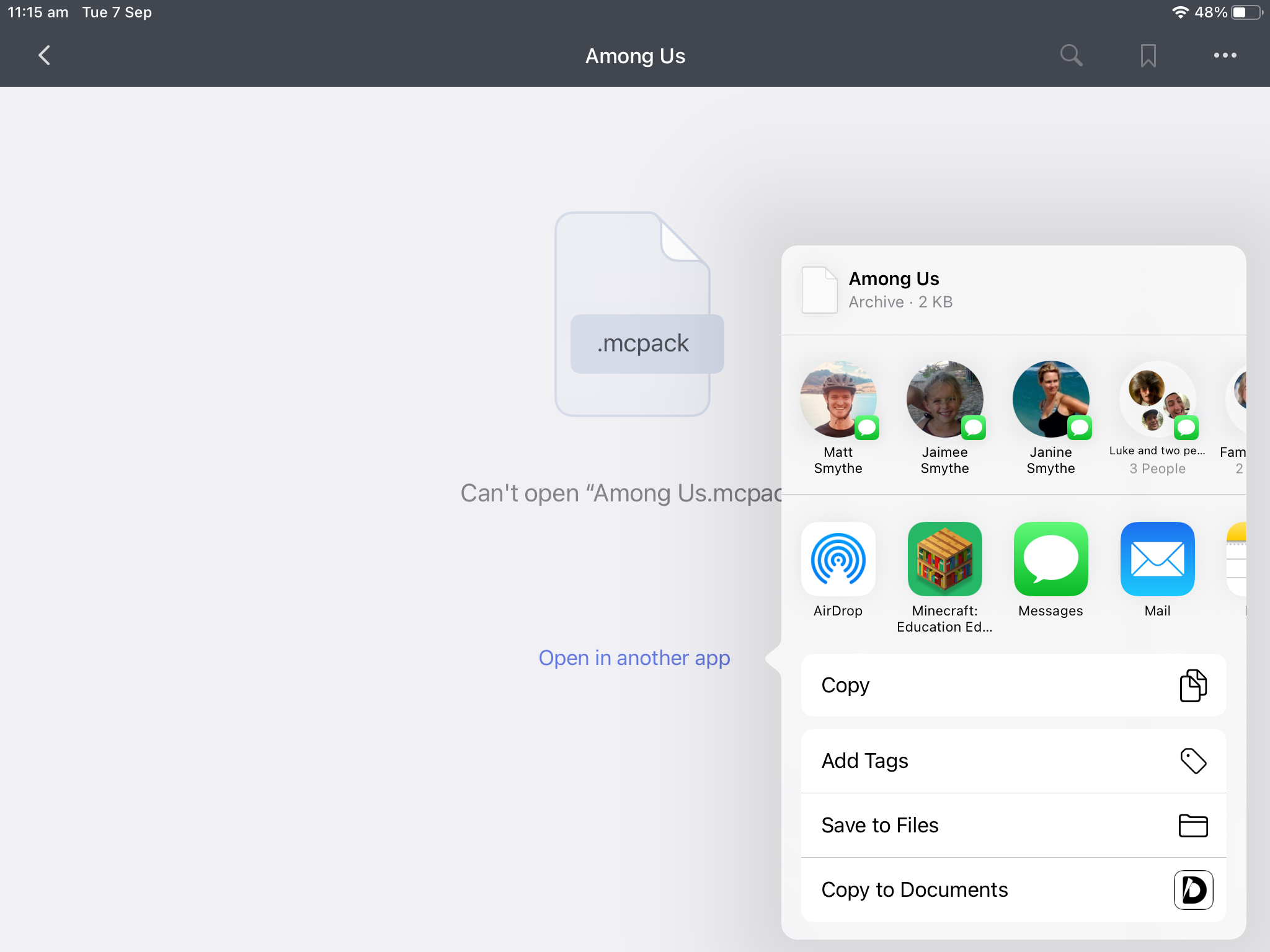This screenshot has width=1270, height=952.
Task: Click back arrow navigation button
Action: pos(45,55)
